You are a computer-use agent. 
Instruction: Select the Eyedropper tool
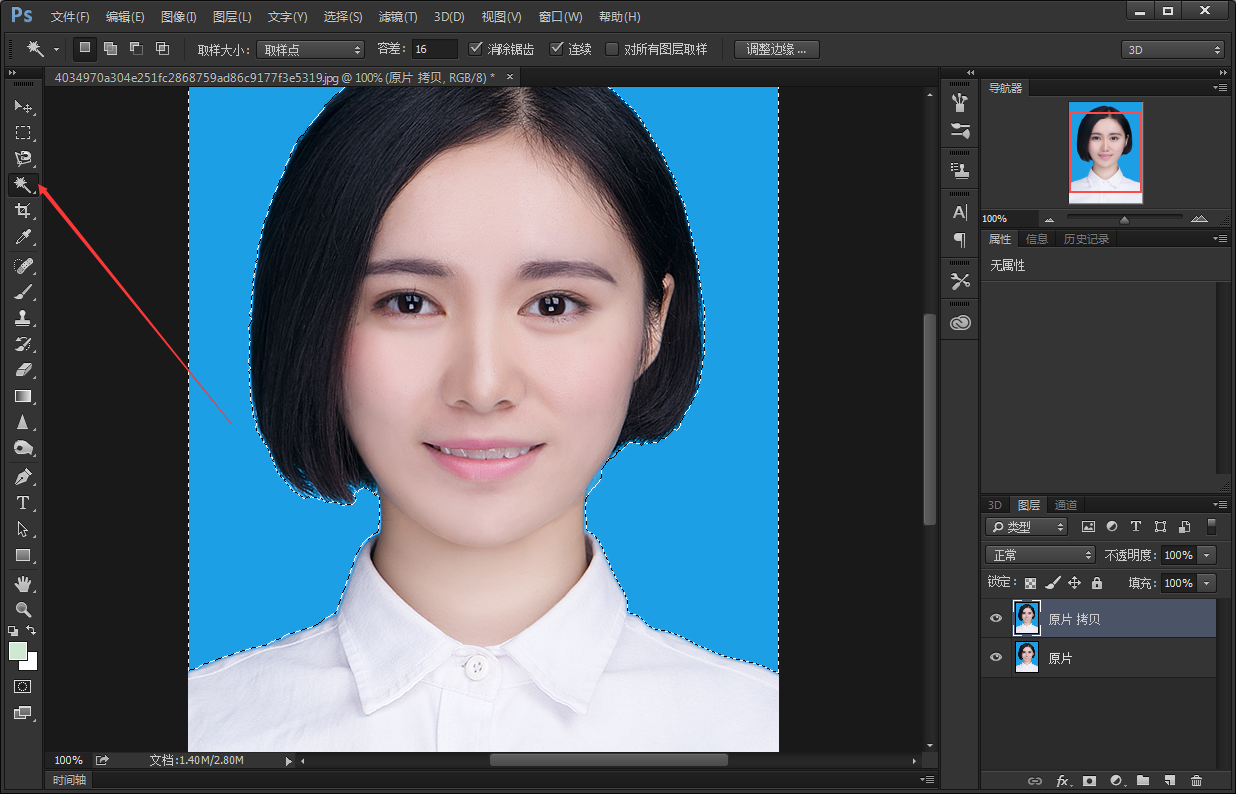pyautogui.click(x=22, y=237)
